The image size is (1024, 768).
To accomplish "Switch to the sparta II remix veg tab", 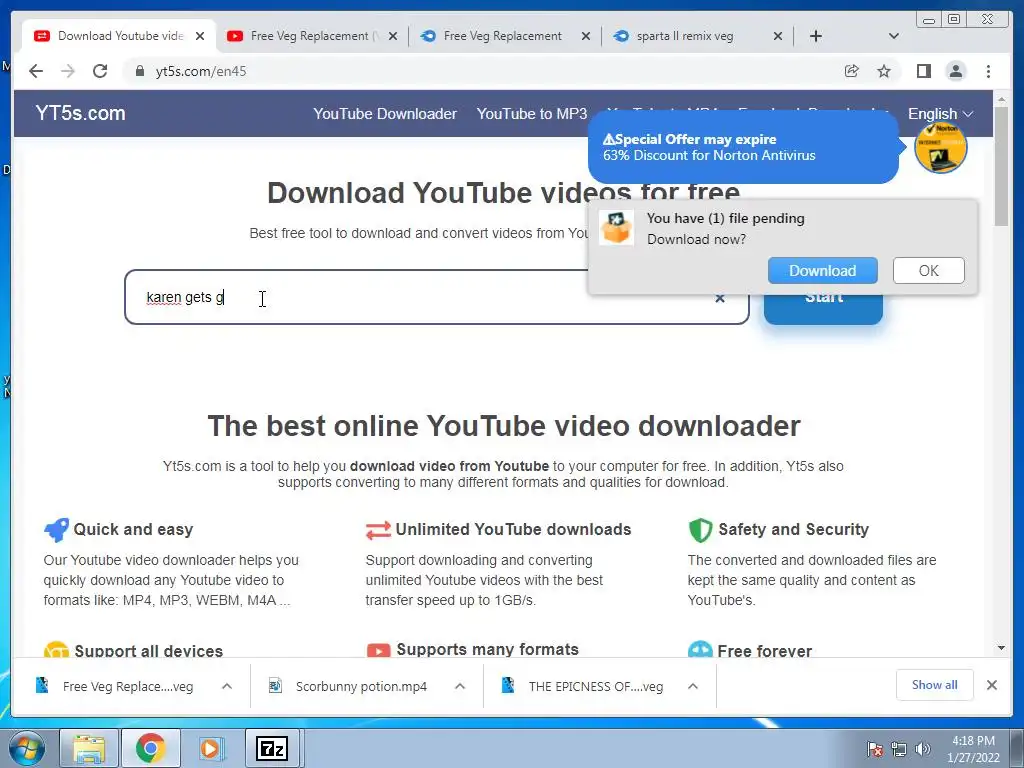I will [x=695, y=36].
